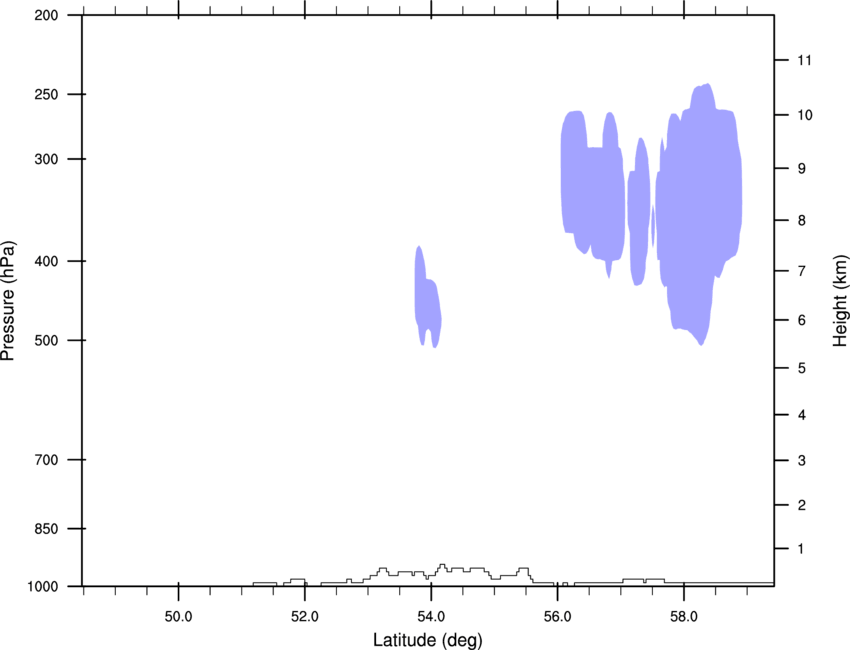Click the 1000 pressure tick label
850x650 pixels.
pos(42,587)
